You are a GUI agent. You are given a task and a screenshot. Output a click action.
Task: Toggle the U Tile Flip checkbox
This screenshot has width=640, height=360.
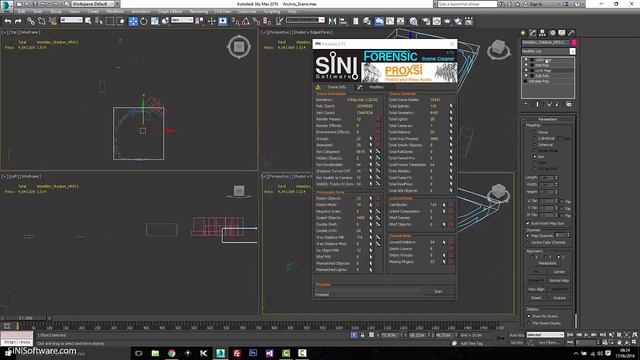[x=562, y=201]
